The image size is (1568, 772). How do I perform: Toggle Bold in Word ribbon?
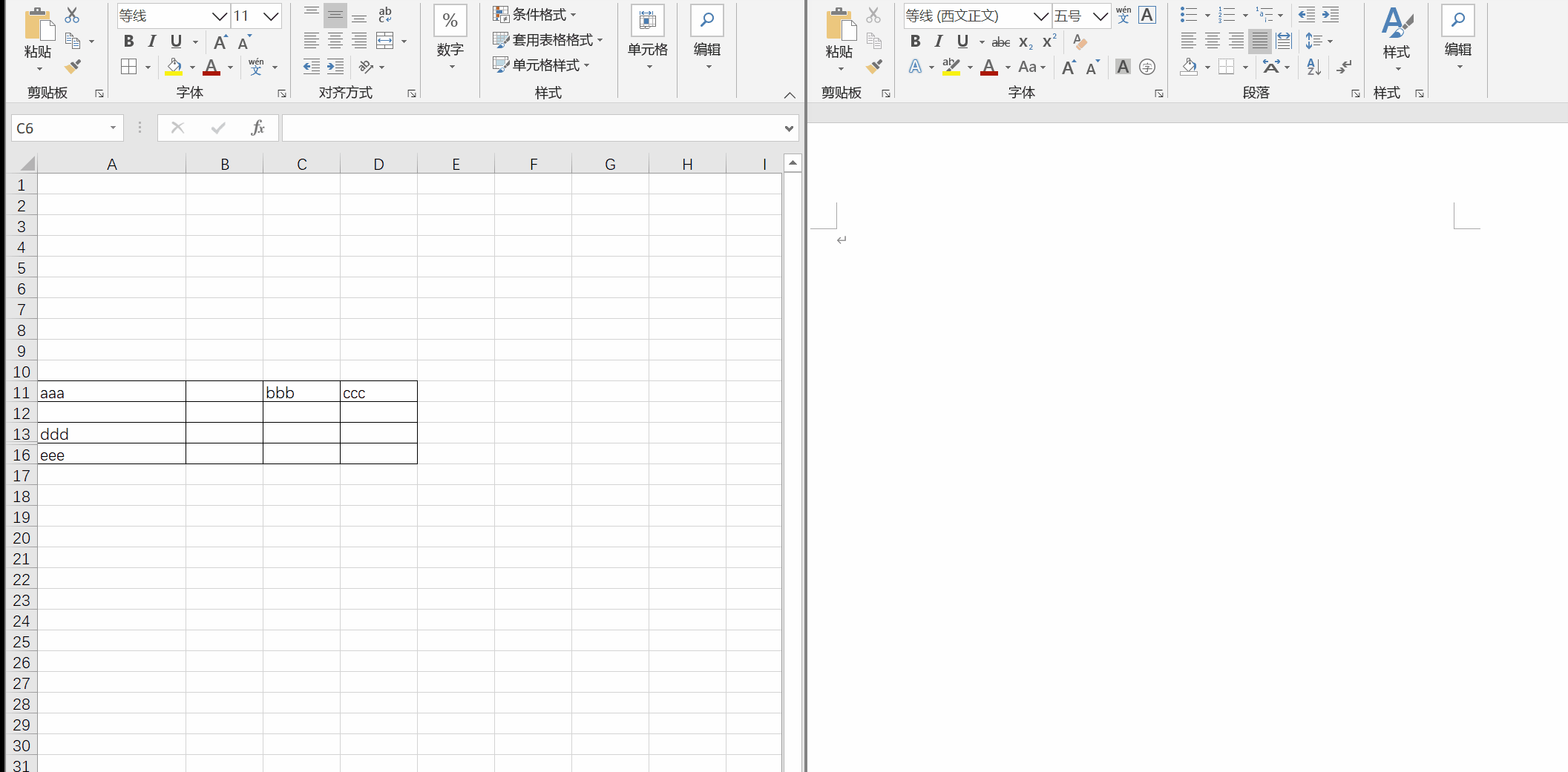915,42
